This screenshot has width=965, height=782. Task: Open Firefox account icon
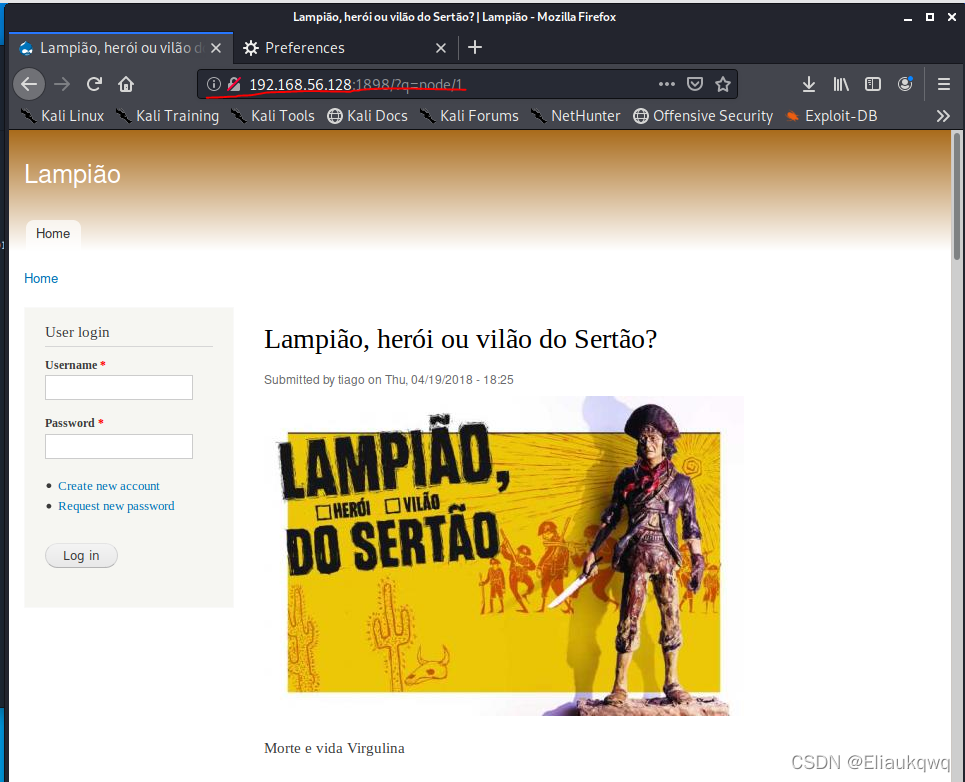[x=905, y=84]
